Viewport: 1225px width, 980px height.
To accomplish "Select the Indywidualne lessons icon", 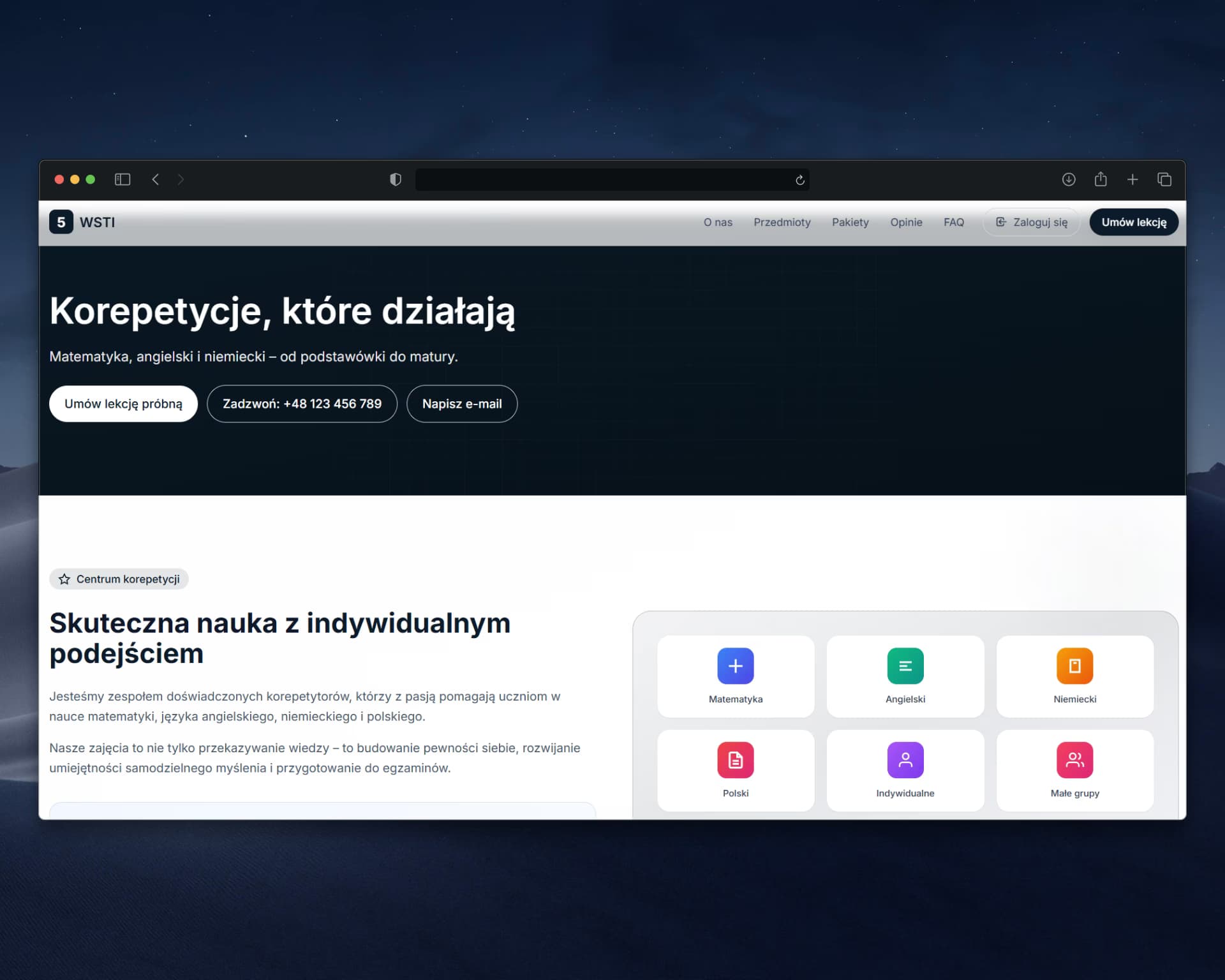I will 905,760.
